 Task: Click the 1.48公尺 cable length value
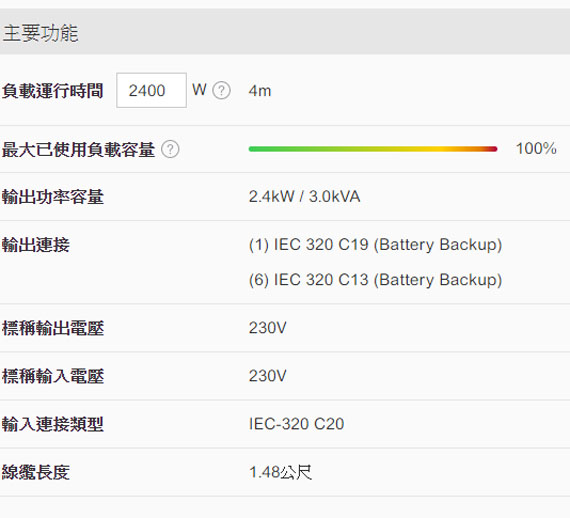tap(280, 472)
